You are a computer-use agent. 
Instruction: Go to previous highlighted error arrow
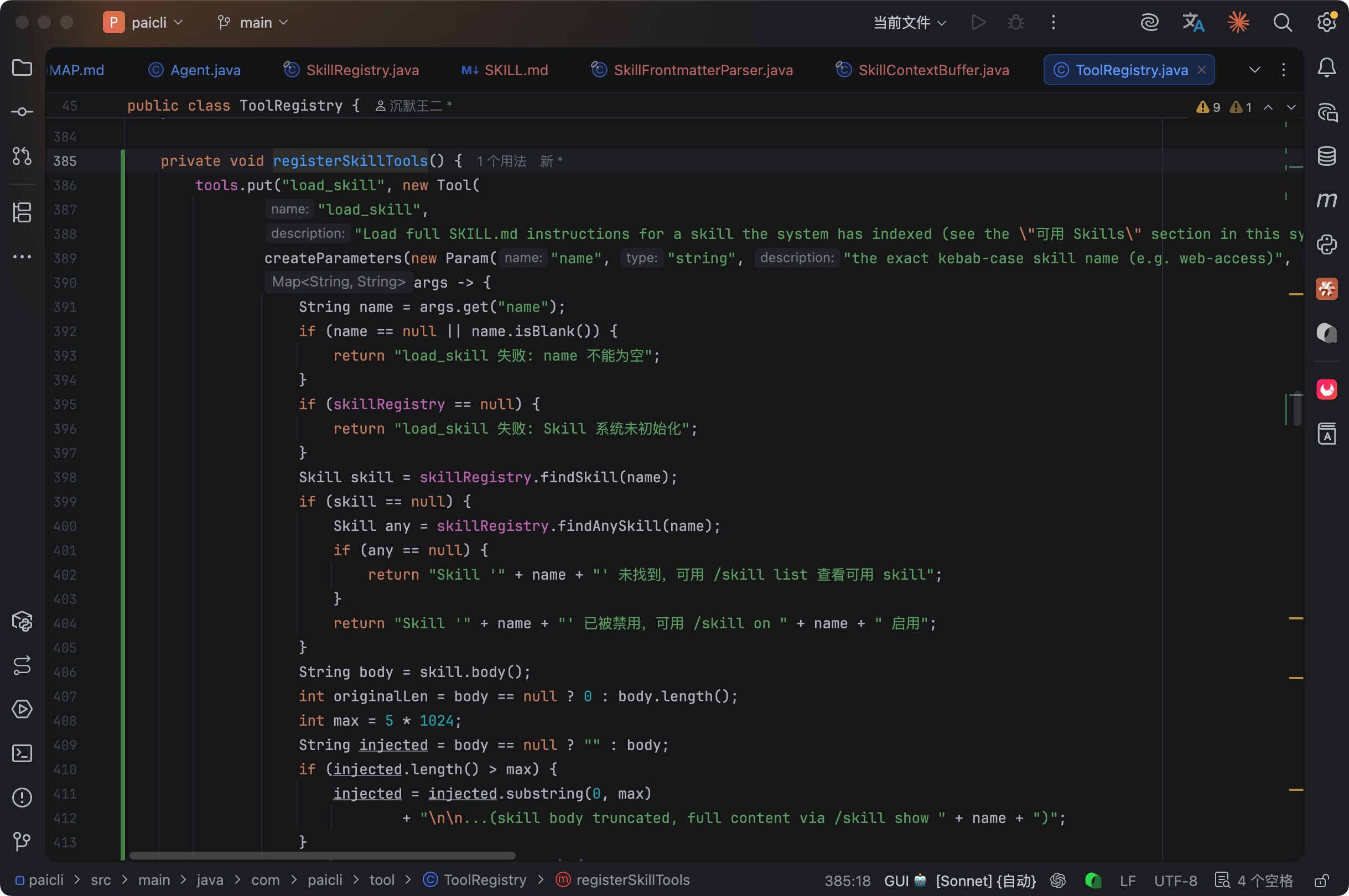click(x=1268, y=107)
